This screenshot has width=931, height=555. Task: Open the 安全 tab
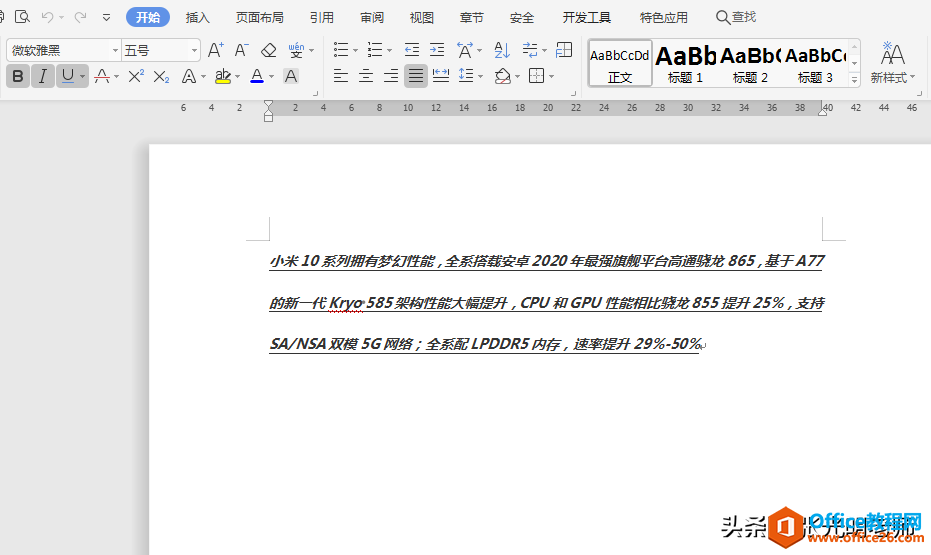pos(522,18)
